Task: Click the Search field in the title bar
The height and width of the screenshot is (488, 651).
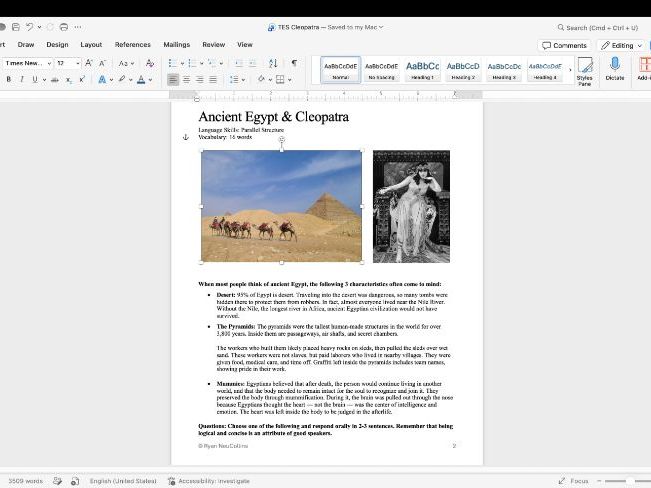Action: click(x=597, y=28)
